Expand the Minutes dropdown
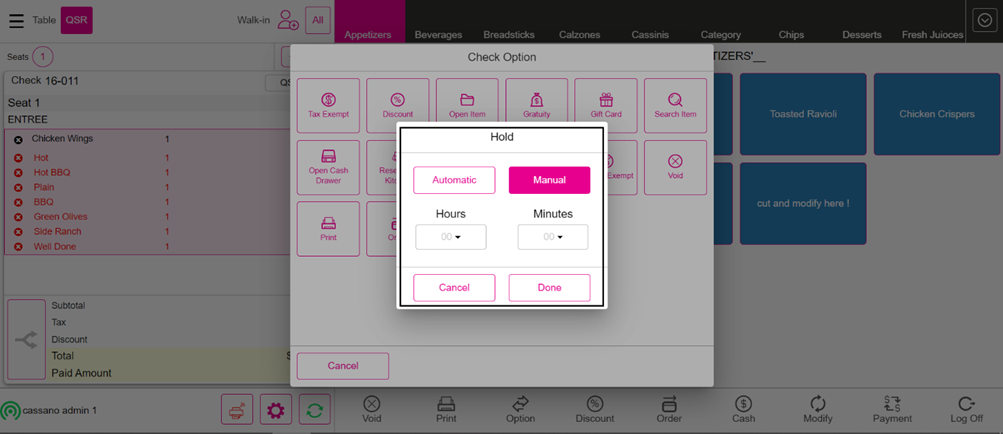Image resolution: width=1003 pixels, height=434 pixels. click(x=552, y=237)
